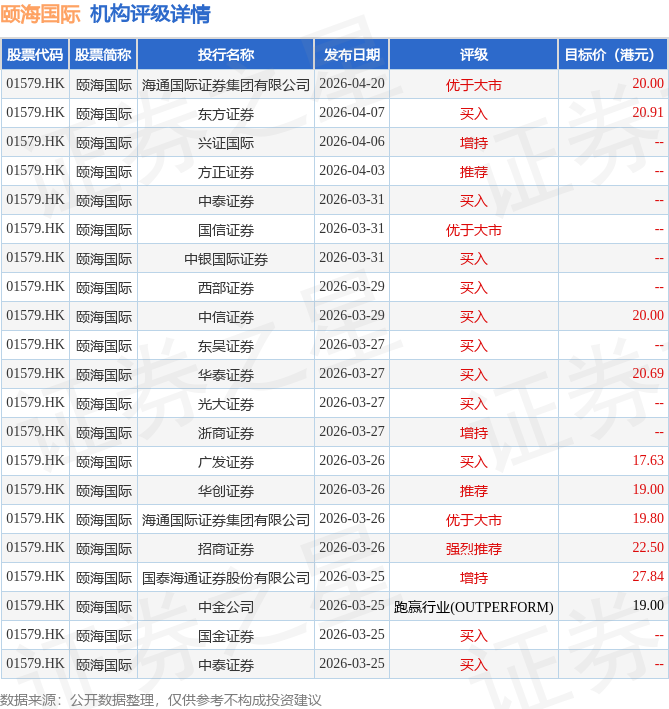Click the 目标价（港元） column header

613,54
